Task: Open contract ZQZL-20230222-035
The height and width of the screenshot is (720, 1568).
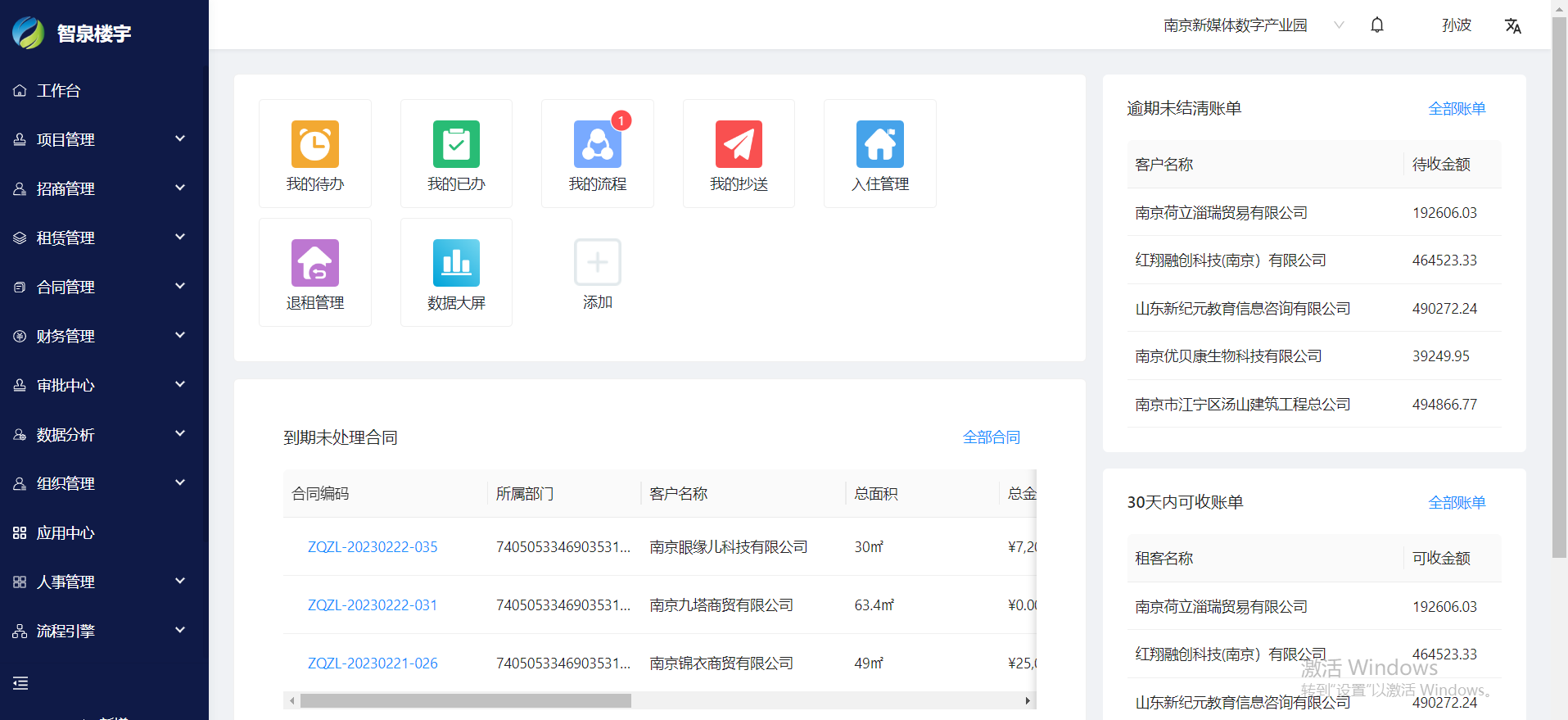Action: click(x=373, y=547)
